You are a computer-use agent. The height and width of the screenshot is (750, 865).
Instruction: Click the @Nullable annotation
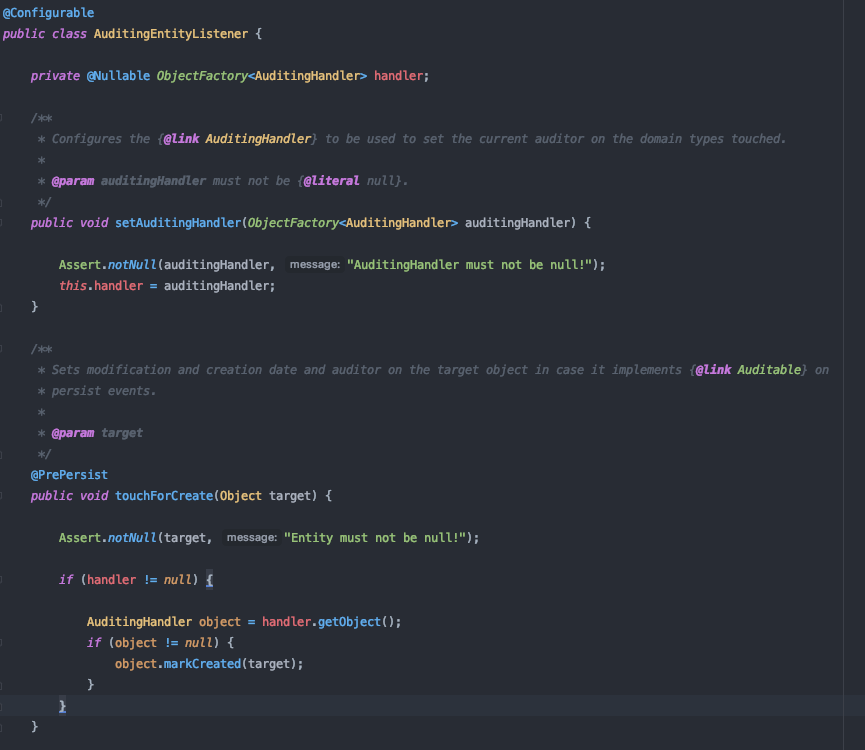[x=118, y=76]
